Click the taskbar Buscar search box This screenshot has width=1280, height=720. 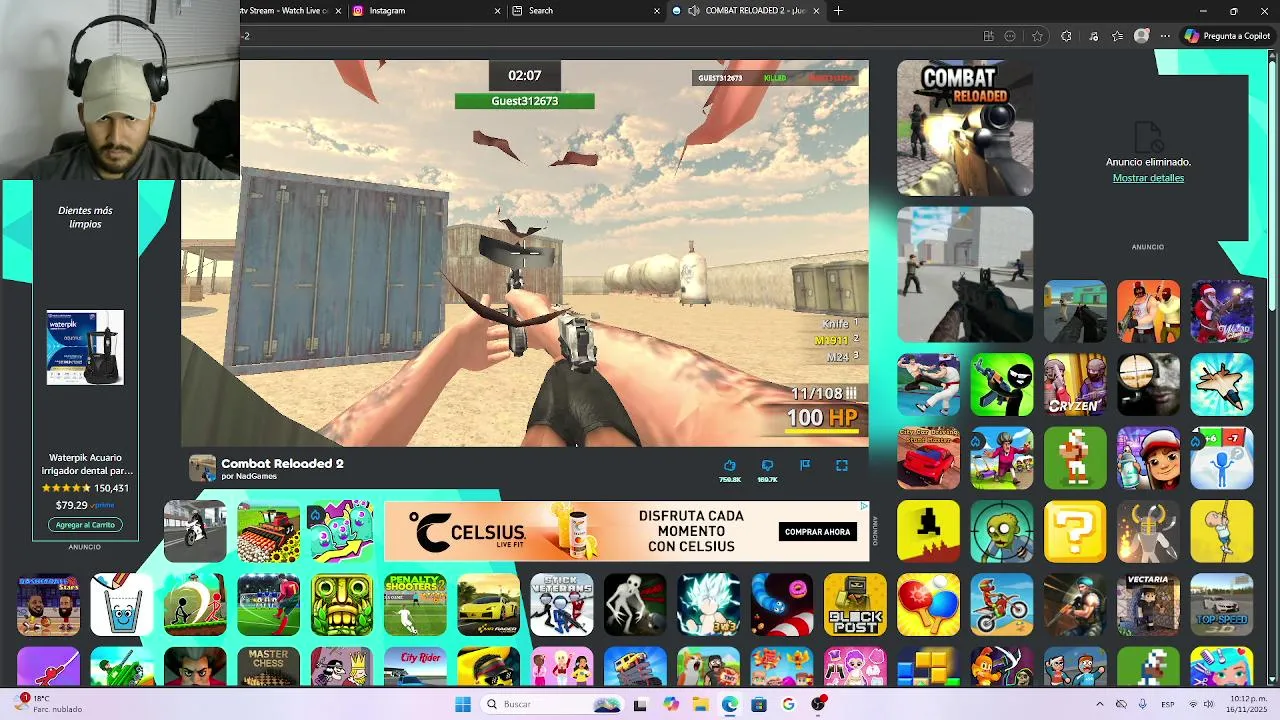(x=552, y=704)
